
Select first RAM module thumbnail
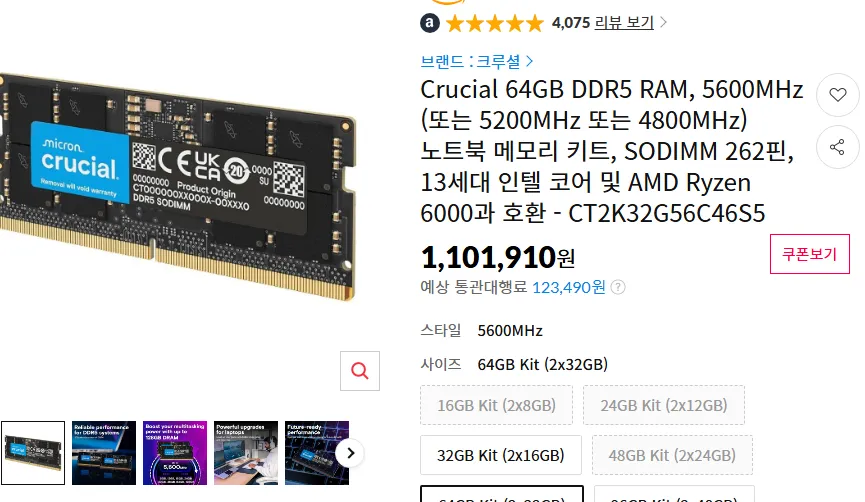coord(33,453)
